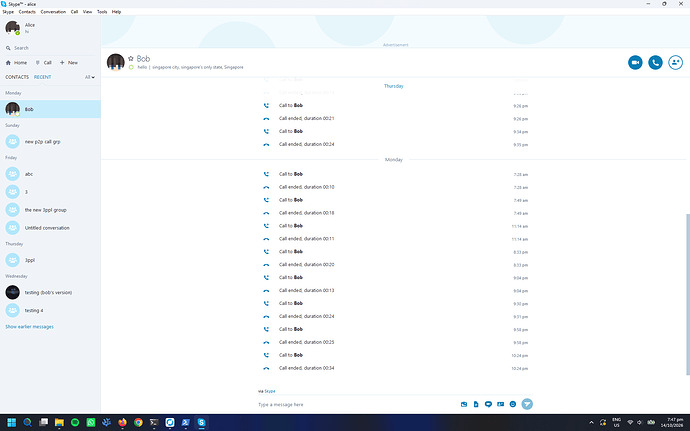This screenshot has height=431, width=690.
Task: Open the Call dial pad
Action: (x=44, y=63)
